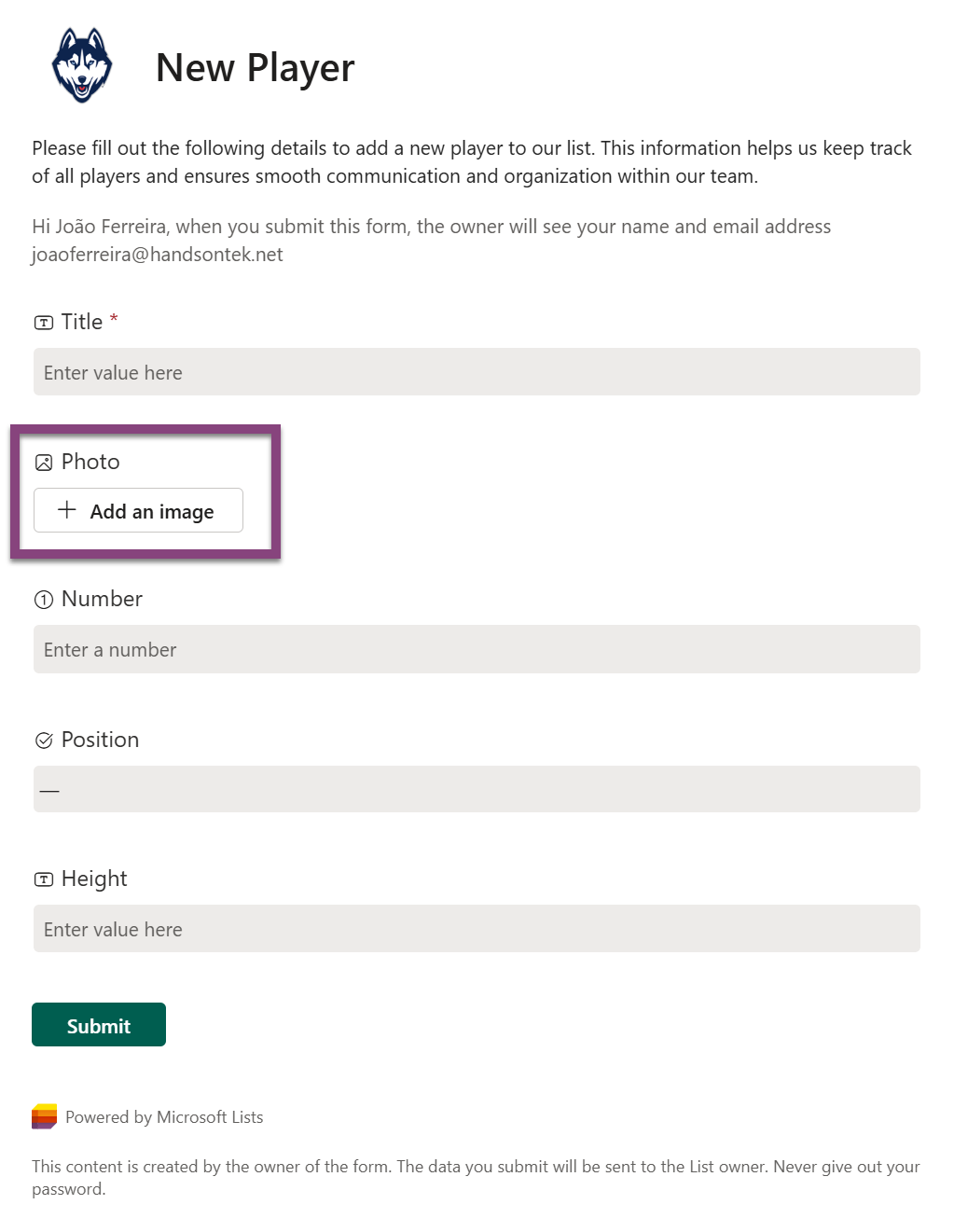Screen dimensions: 954x1232
Task: Focus the Height value input field
Action: tap(477, 929)
